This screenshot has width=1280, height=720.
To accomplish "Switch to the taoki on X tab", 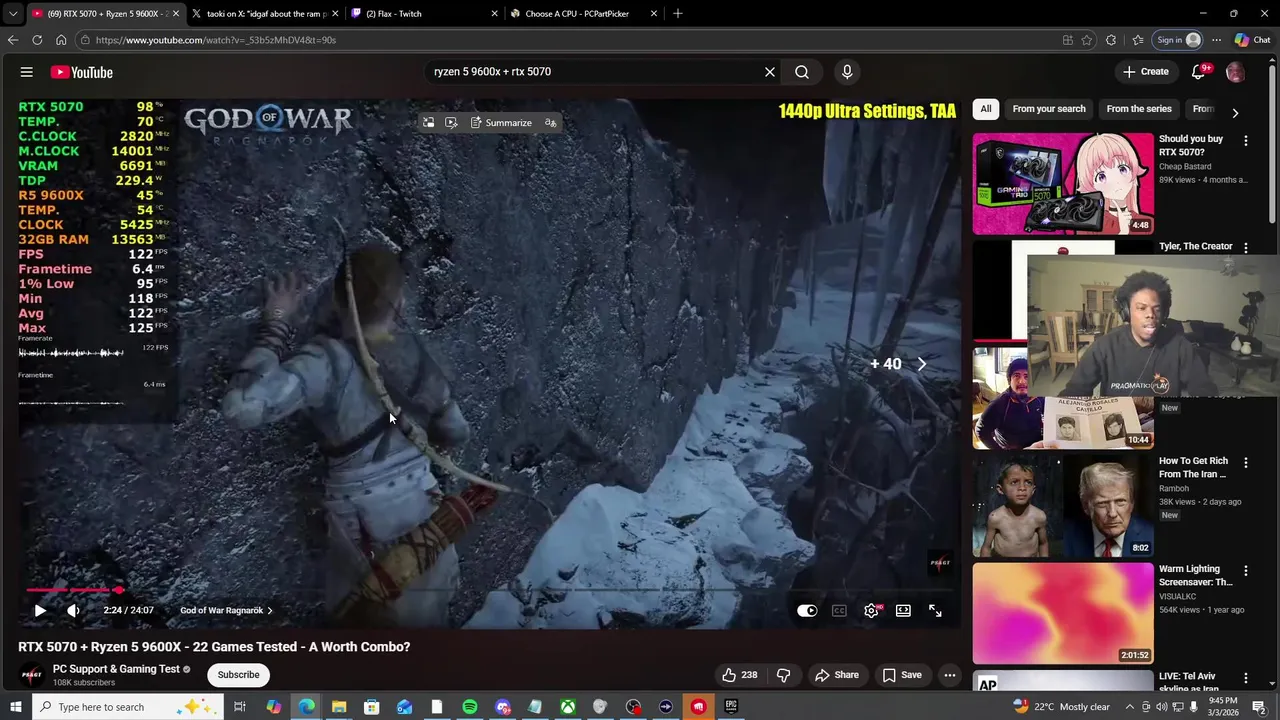I will click(x=264, y=14).
